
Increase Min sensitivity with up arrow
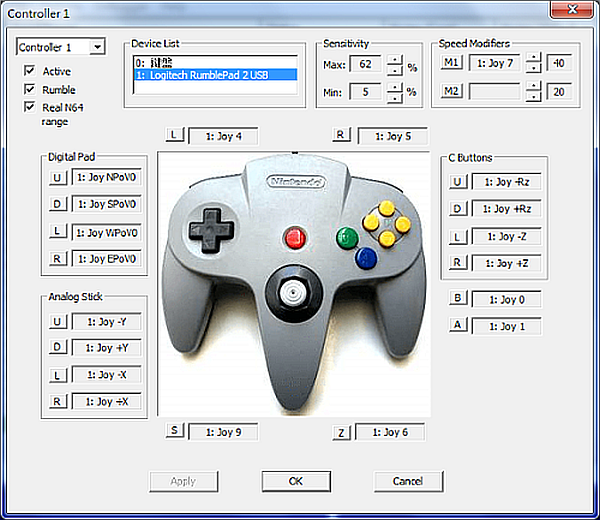click(395, 88)
